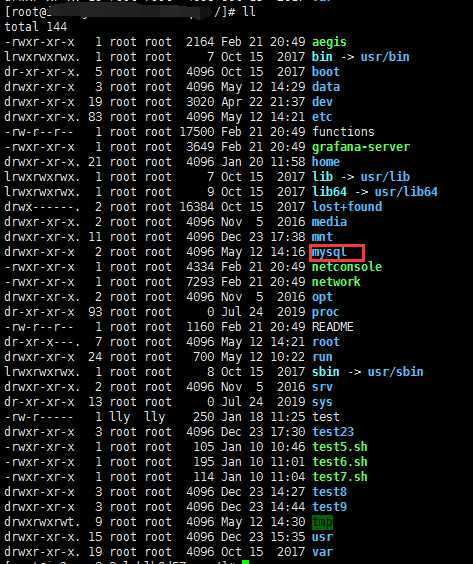Image resolution: width=473 pixels, height=564 pixels.
Task: Select the README file name
Action: (333, 327)
